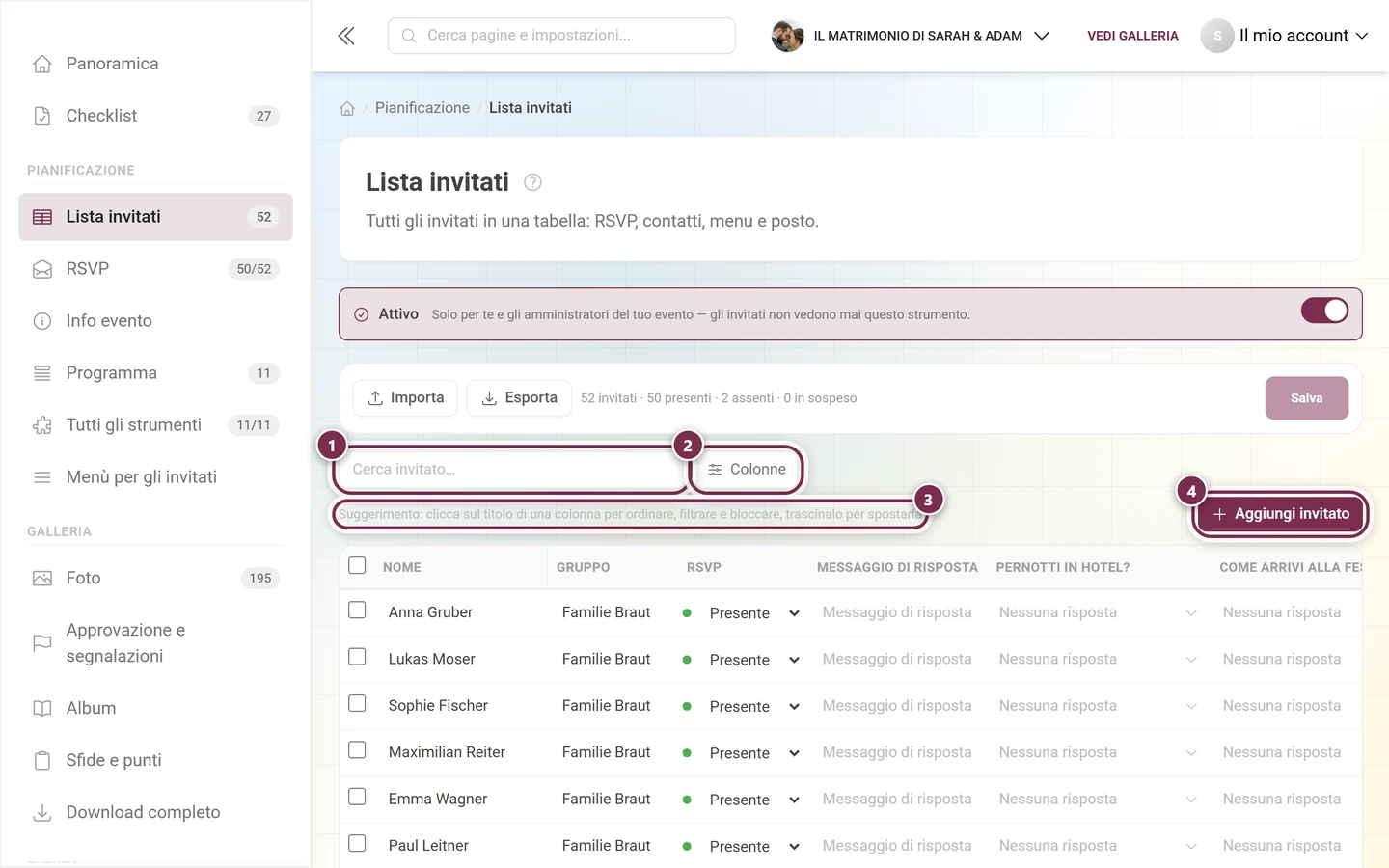
Task: Select Emma Wagner's row checkbox
Action: click(357, 797)
